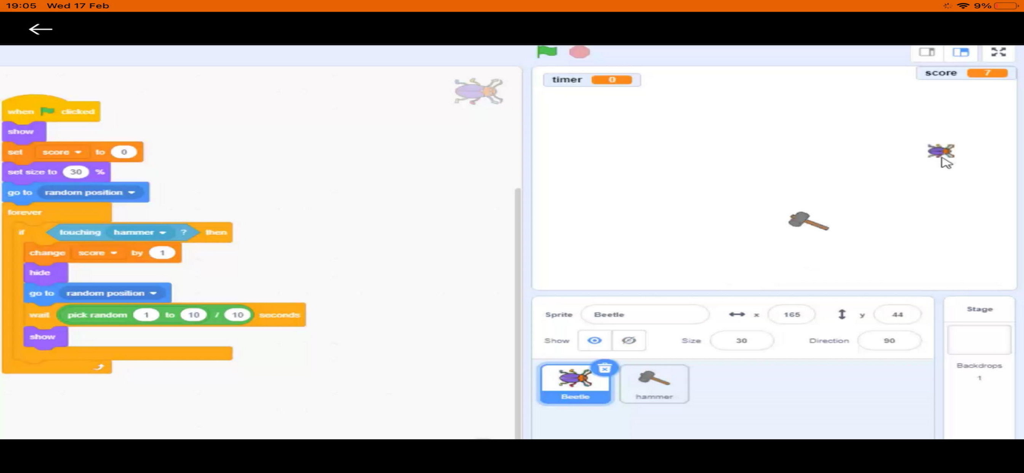Click the forever loop block
This screenshot has height=473, width=1024.
(56, 212)
